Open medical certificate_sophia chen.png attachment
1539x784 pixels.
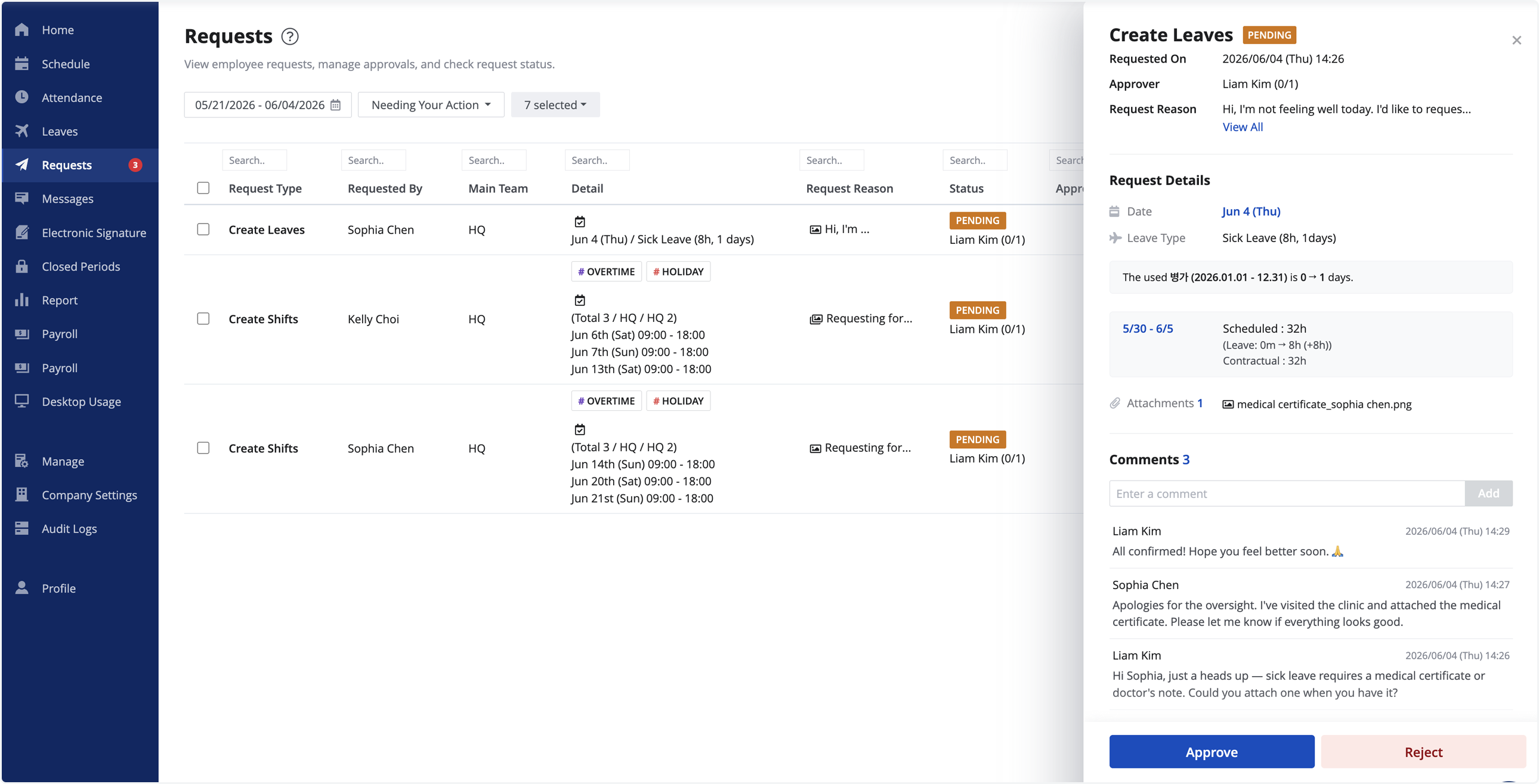[1323, 405]
